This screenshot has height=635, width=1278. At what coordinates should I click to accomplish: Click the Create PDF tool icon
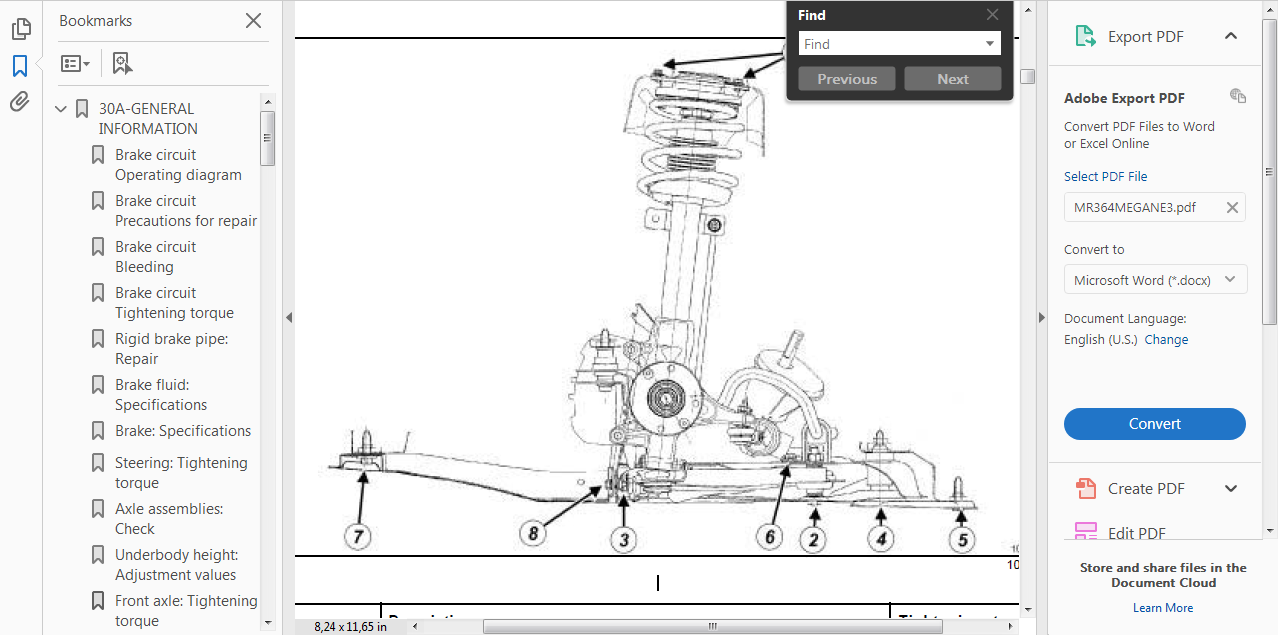(x=1086, y=489)
